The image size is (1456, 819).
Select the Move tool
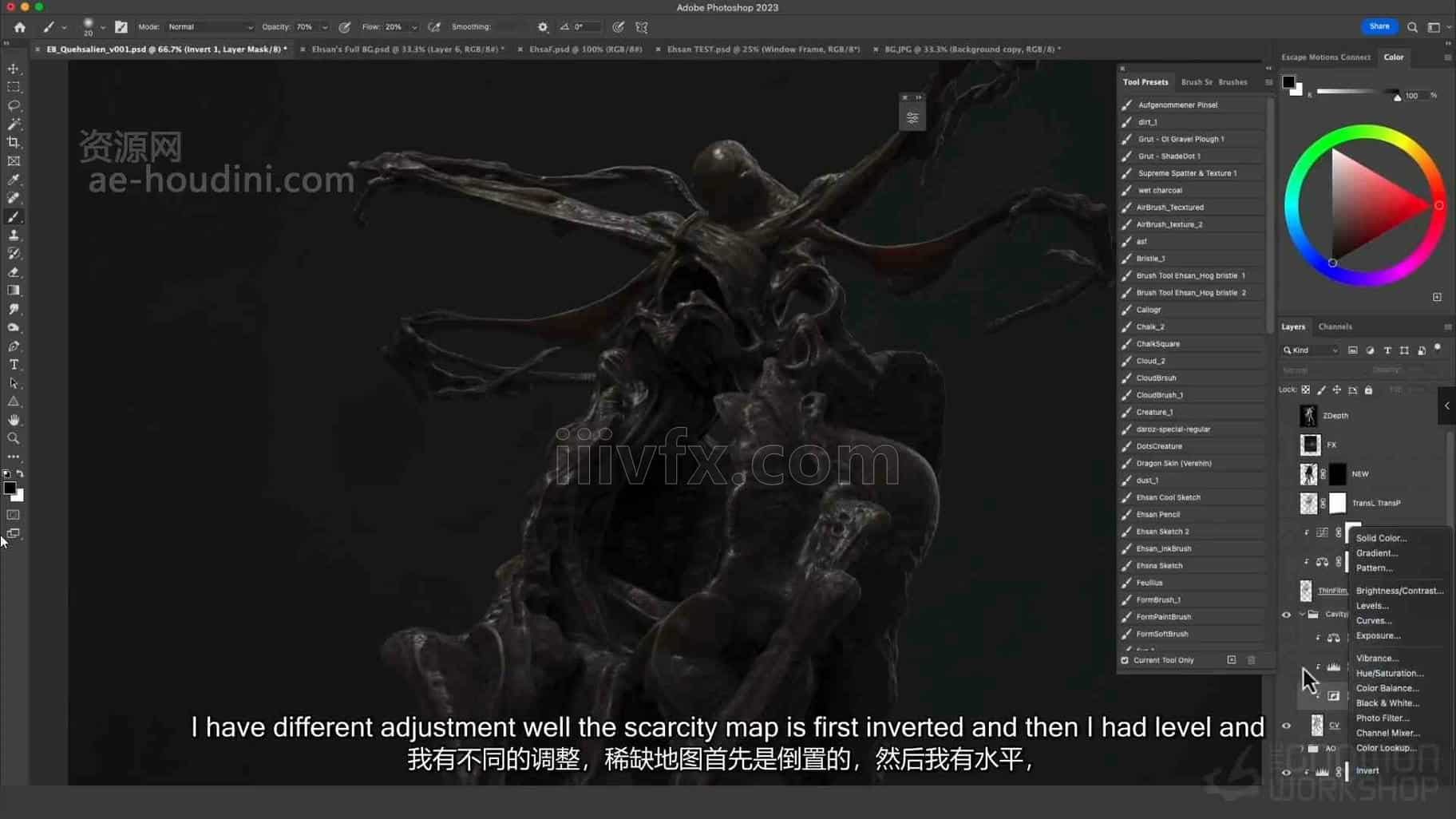tap(14, 69)
